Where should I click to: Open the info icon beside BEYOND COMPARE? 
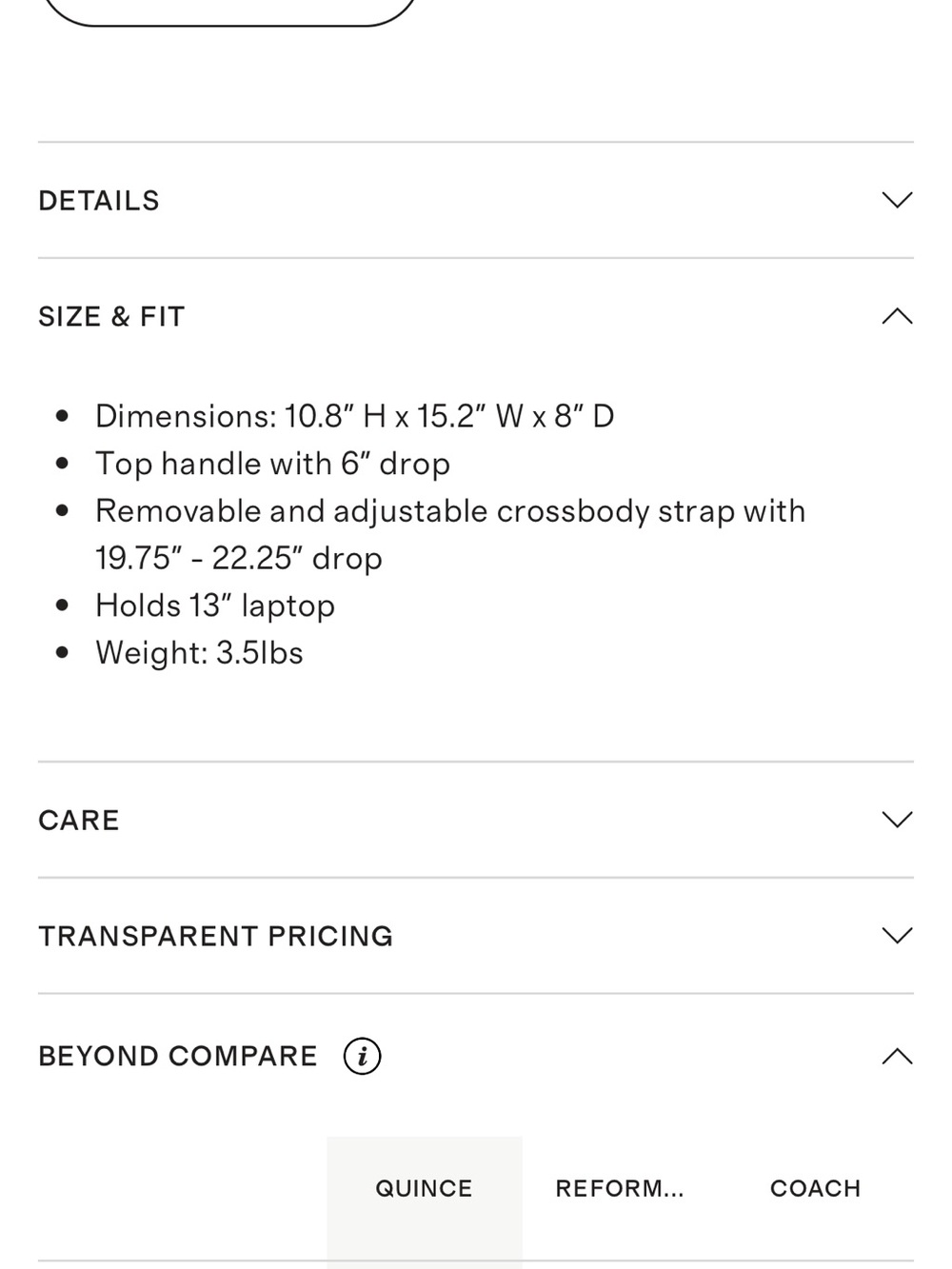click(362, 1056)
